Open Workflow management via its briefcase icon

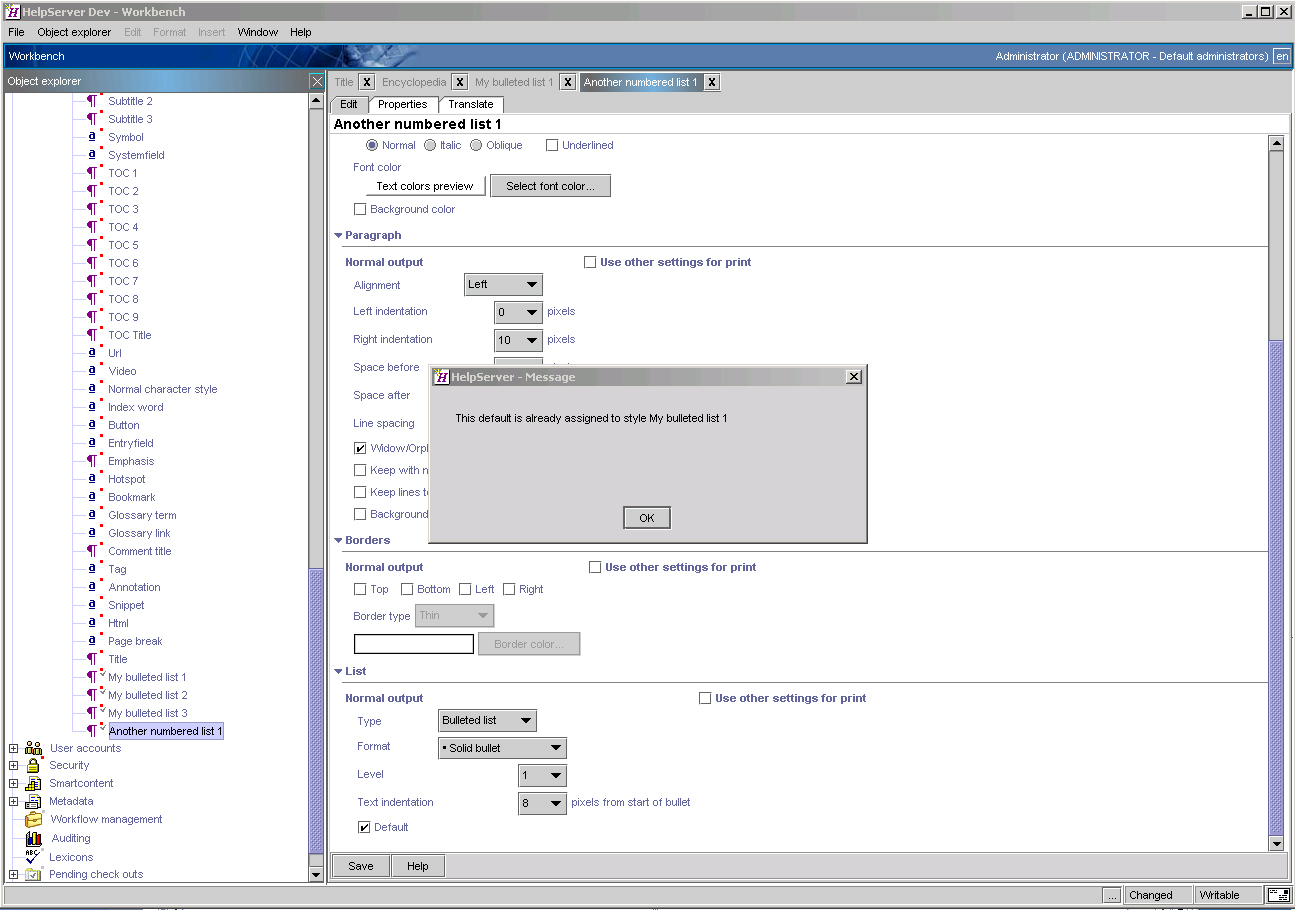coord(34,819)
